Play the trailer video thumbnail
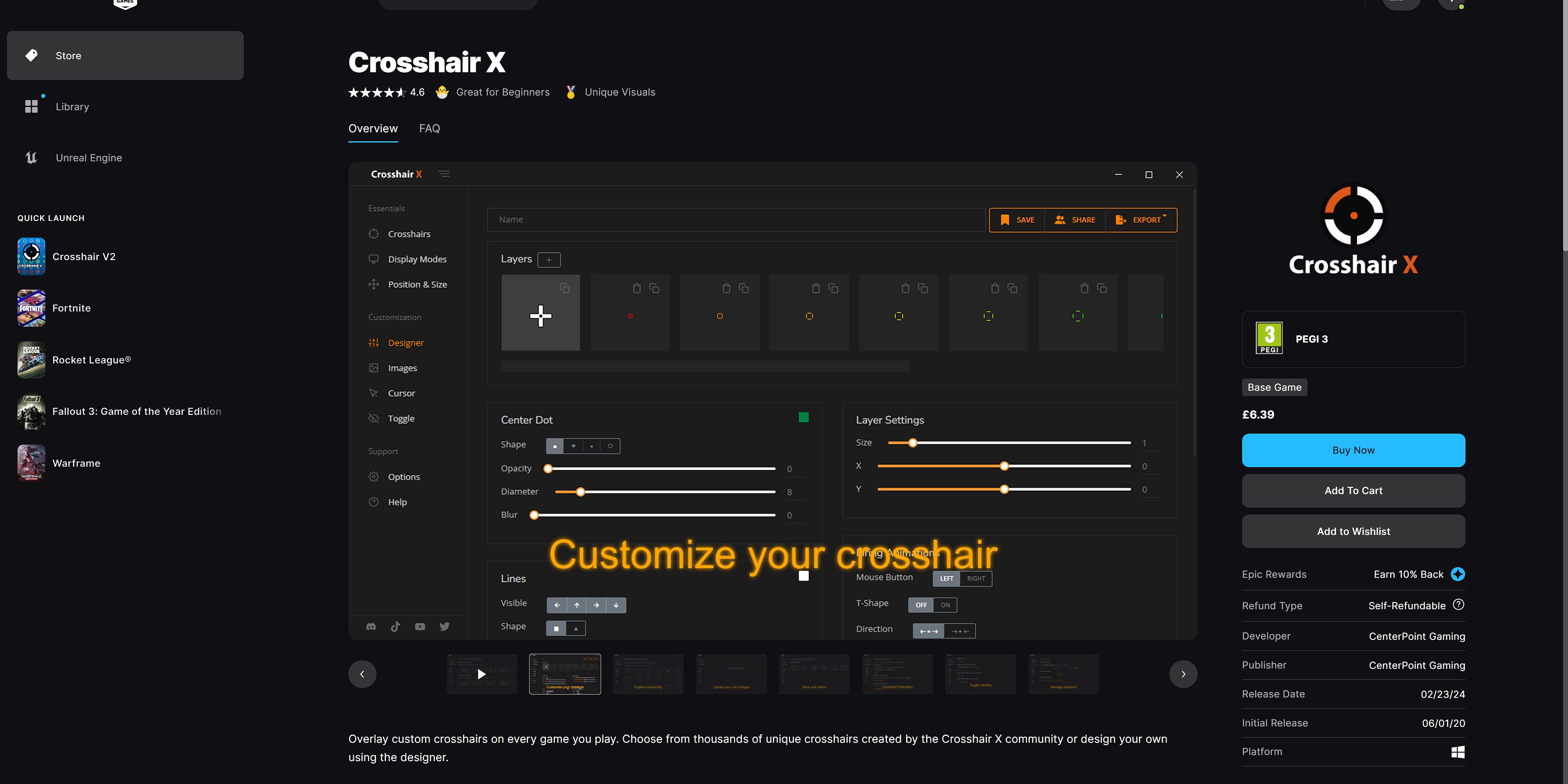This screenshot has height=784, width=1568. pyautogui.click(x=481, y=674)
